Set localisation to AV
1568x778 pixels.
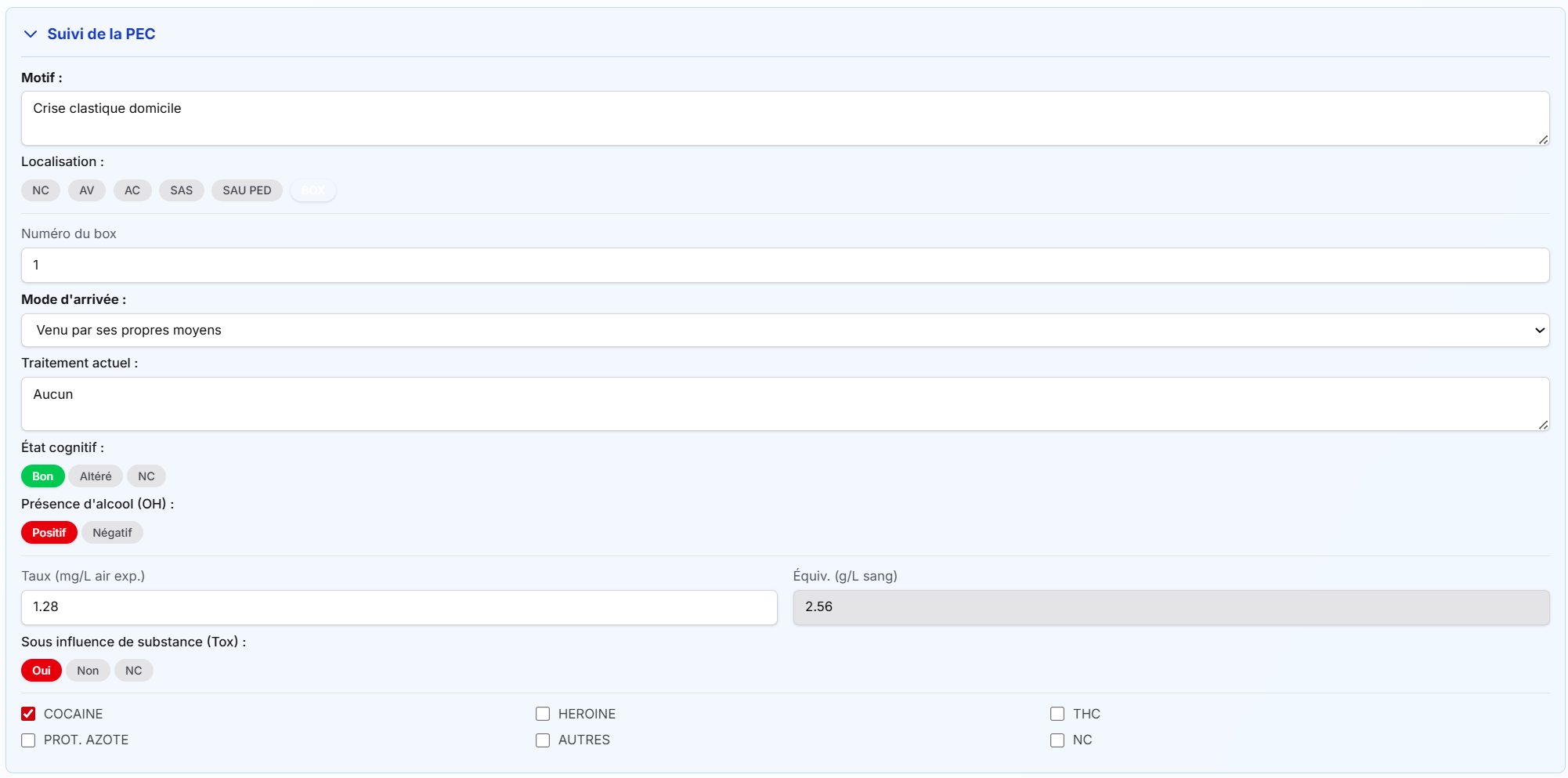pyautogui.click(x=86, y=190)
